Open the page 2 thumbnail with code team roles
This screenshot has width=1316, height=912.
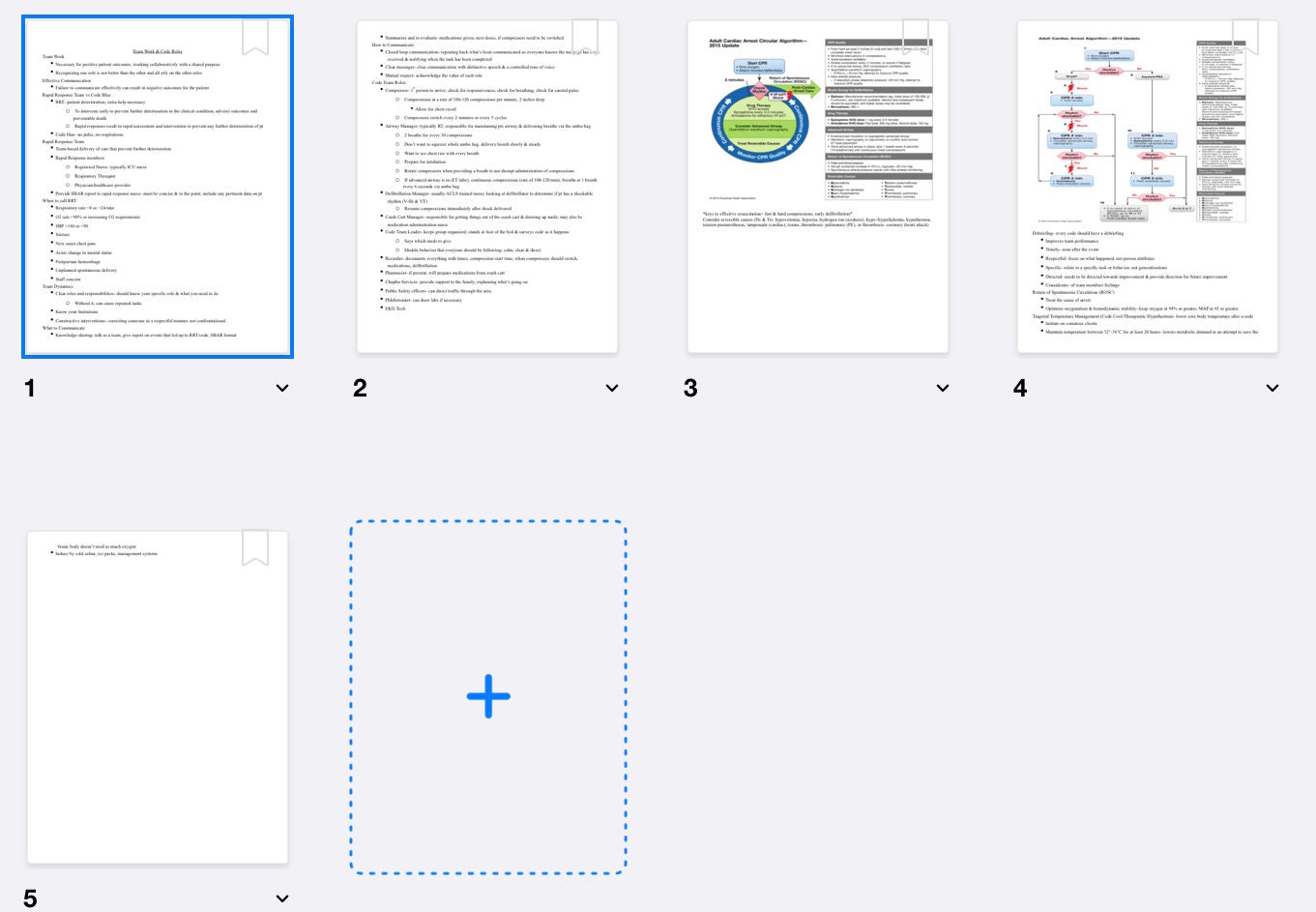(x=487, y=187)
